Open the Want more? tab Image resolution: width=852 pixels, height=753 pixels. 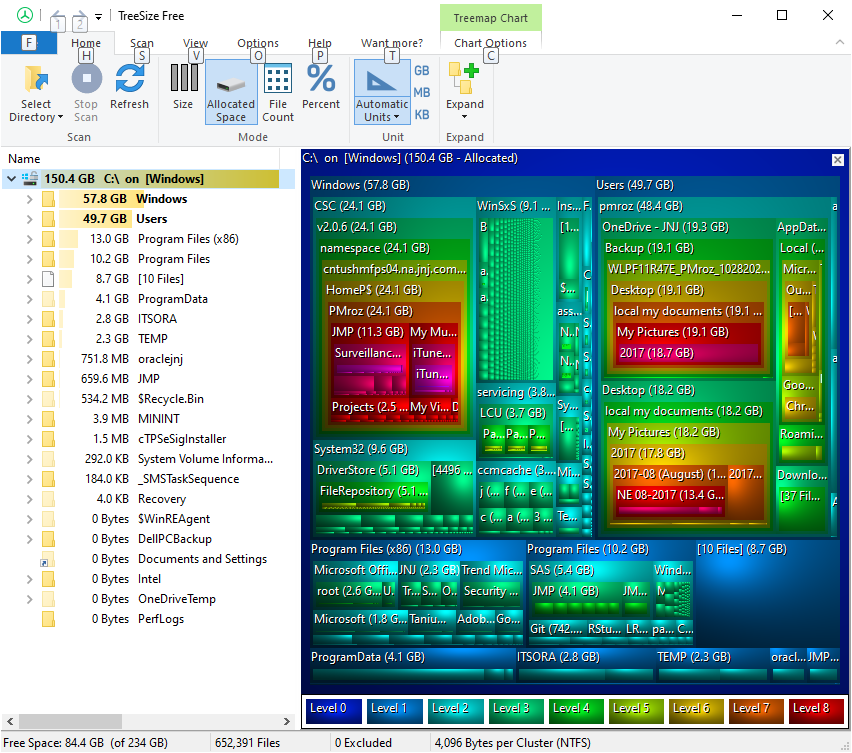tap(392, 43)
